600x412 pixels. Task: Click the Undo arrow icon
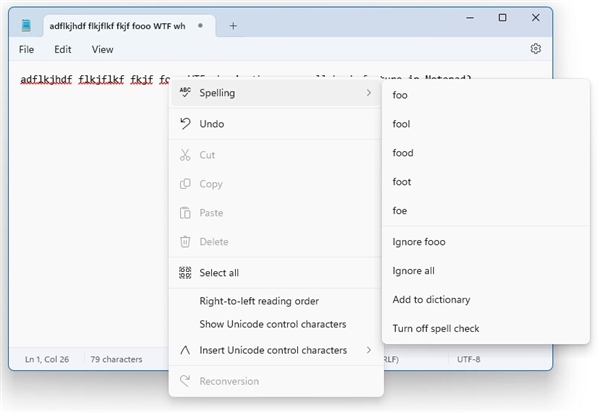point(184,124)
